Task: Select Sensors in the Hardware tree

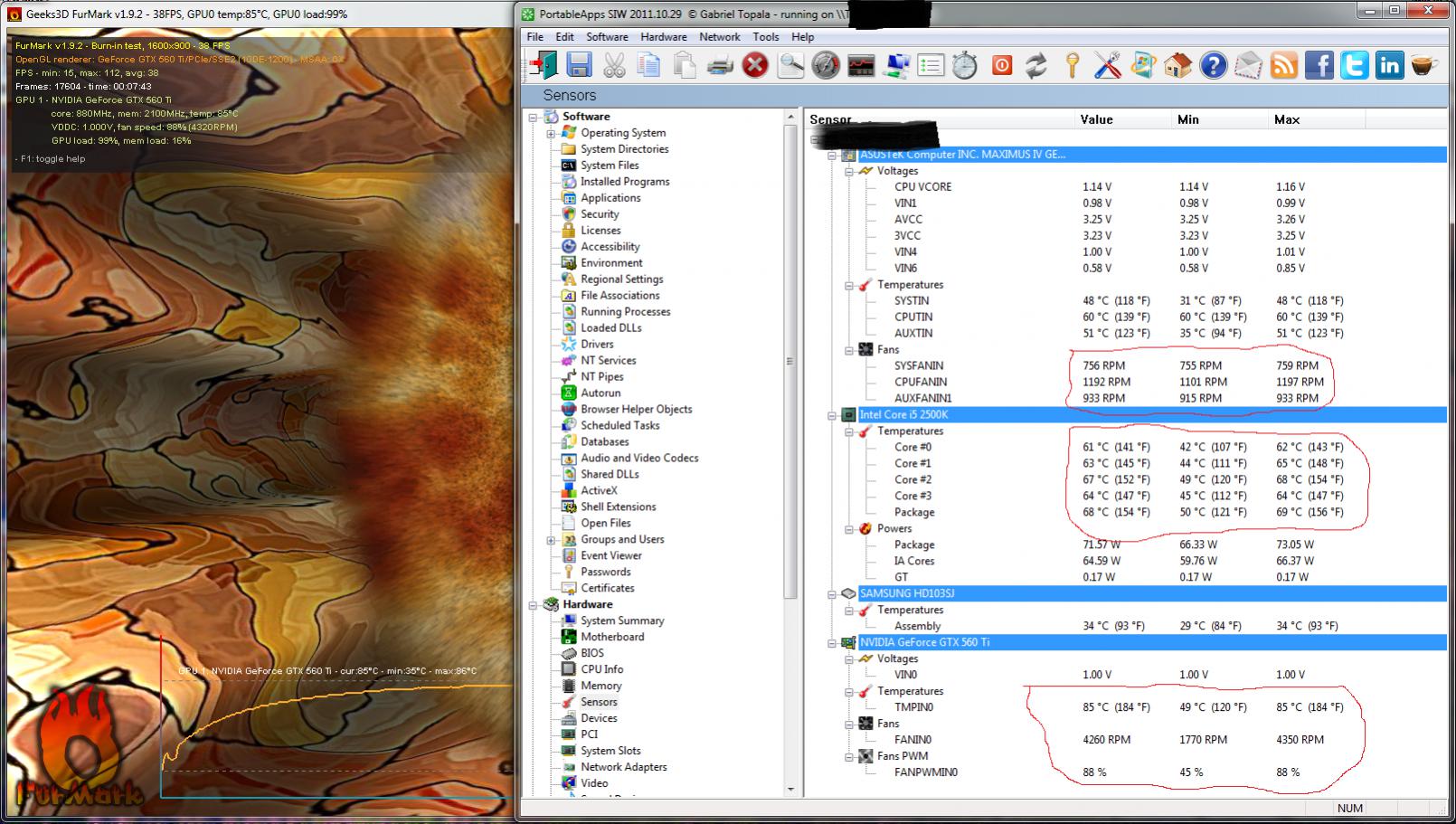Action: coord(599,703)
